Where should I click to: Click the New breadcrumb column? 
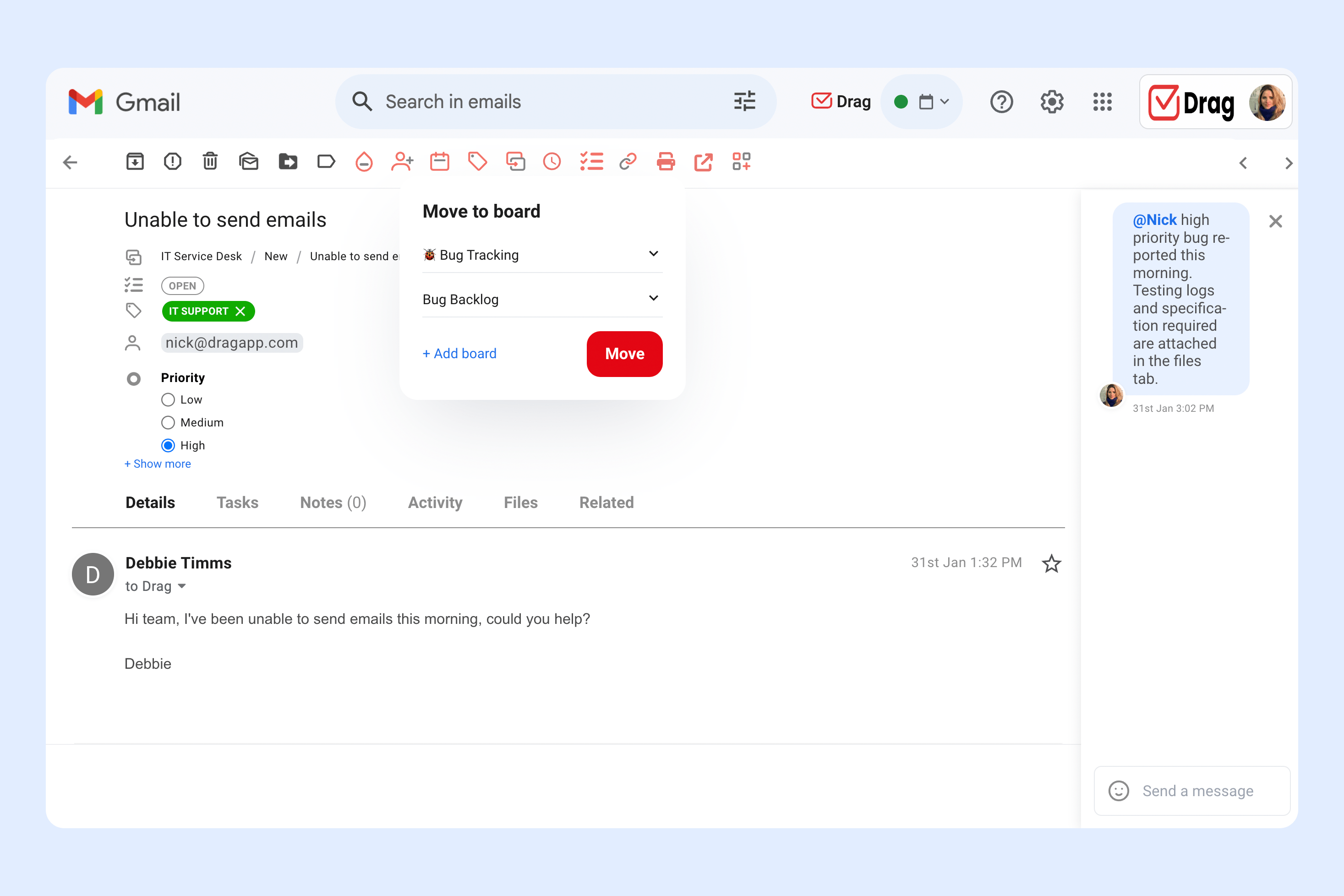click(276, 257)
